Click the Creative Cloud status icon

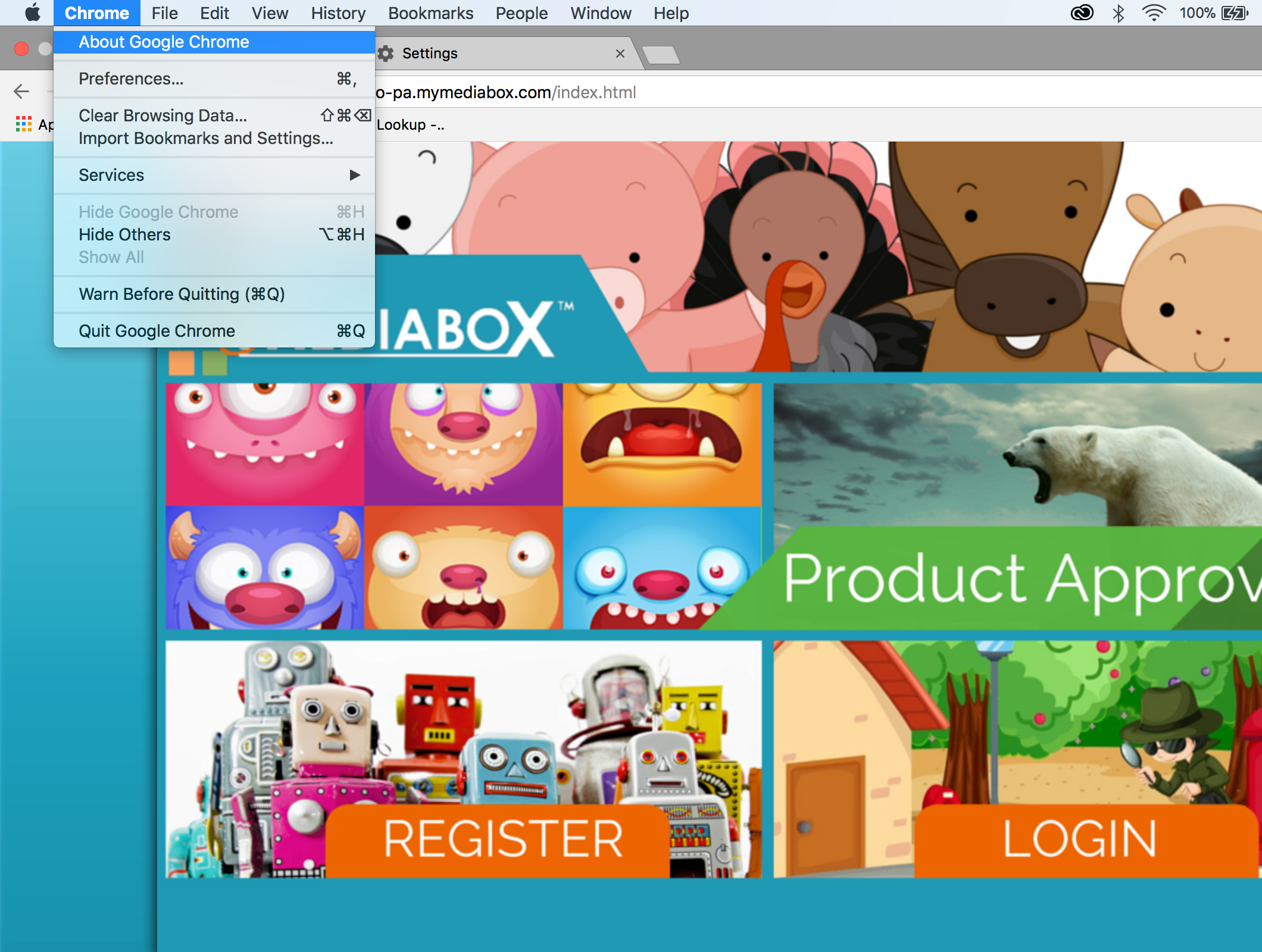1082,12
